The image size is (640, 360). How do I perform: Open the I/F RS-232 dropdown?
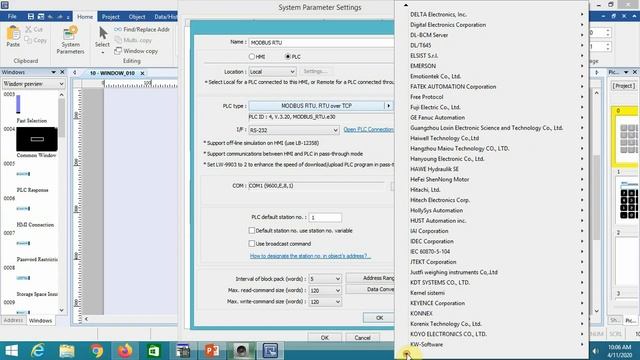point(294,130)
